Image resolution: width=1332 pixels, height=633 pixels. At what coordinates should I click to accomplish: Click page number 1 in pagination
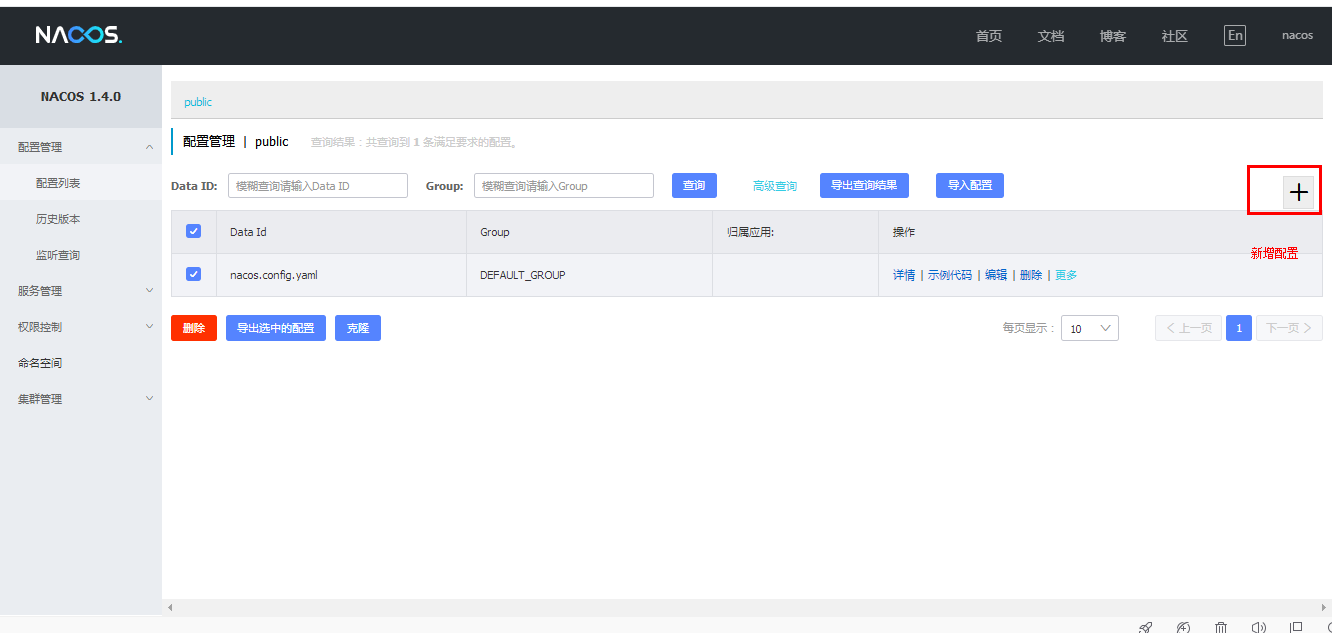(x=1239, y=328)
